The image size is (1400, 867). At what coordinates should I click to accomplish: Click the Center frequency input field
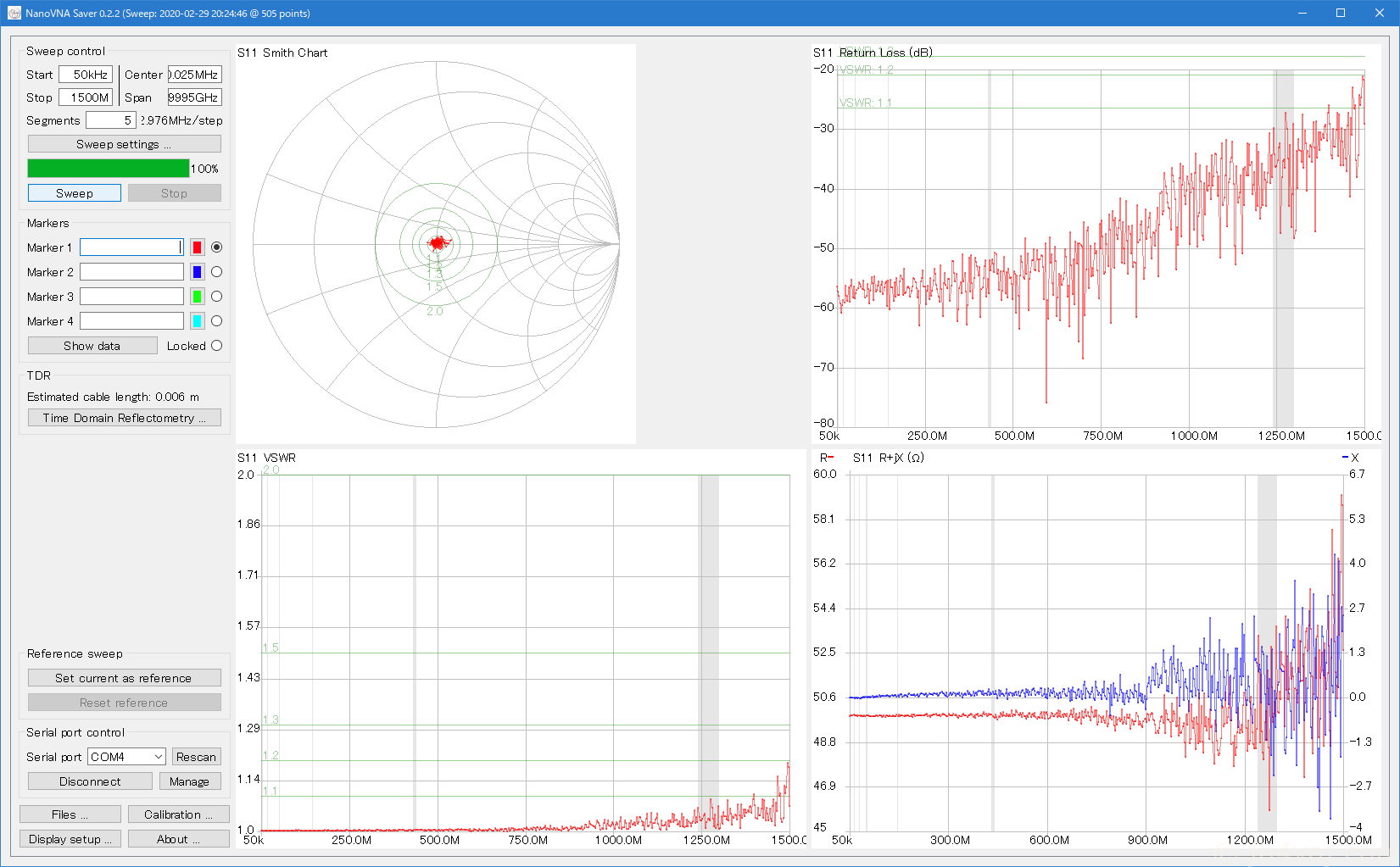click(195, 75)
